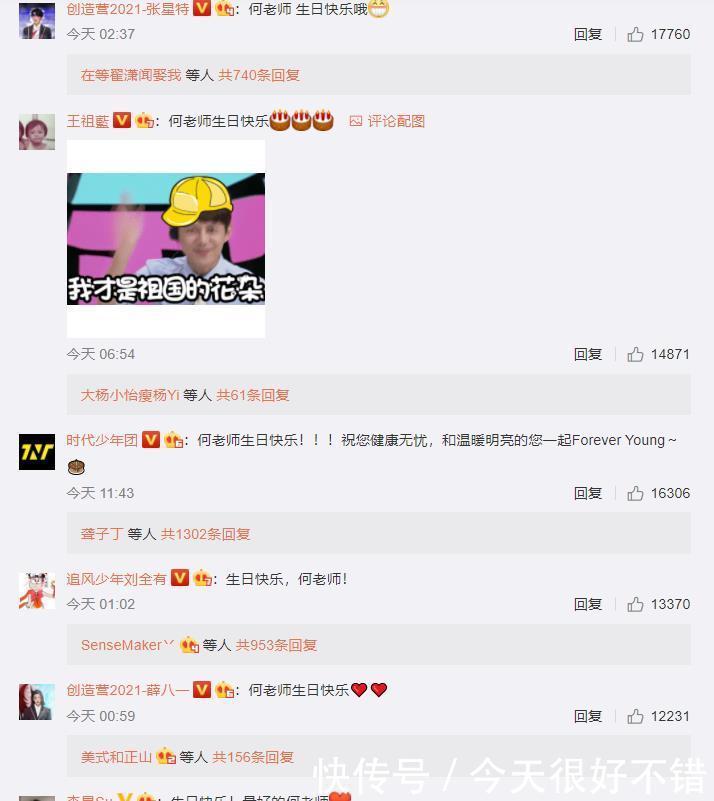Open replier 大杨小怡瘦杨Yi profile link
Screen dimensions: 714x801
130,395
